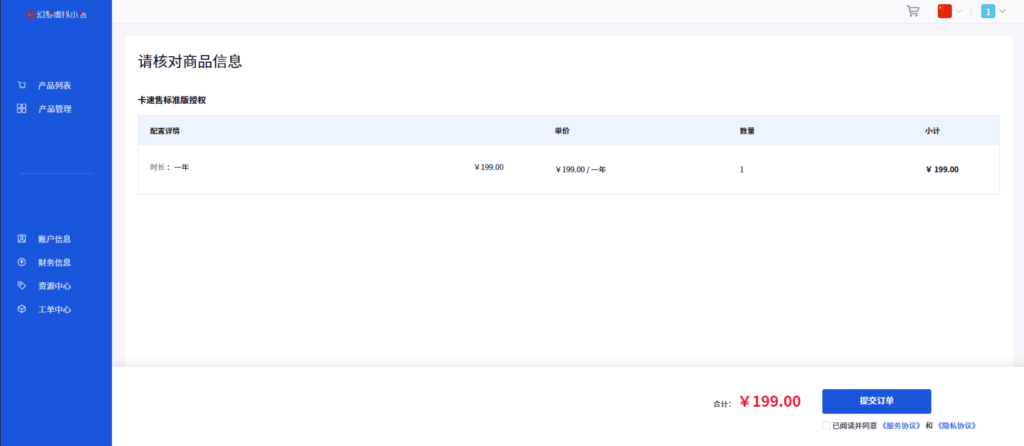Click the 产品列表 cart icon
The image size is (1024, 446).
coord(22,85)
